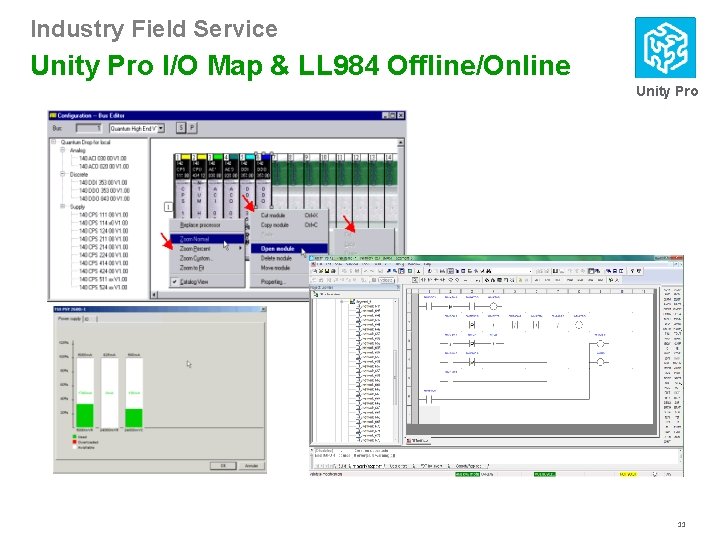Image resolution: width=720 pixels, height=540 pixels.
Task: Collapse the Supply tree branch
Action: (63, 207)
